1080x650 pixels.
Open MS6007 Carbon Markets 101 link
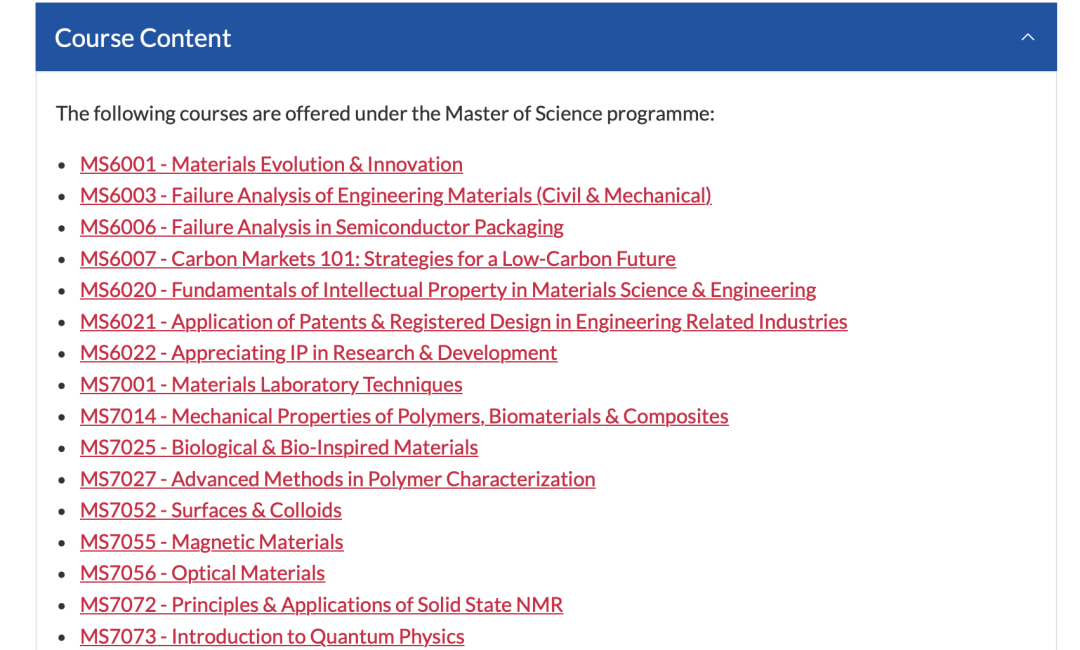(377, 259)
